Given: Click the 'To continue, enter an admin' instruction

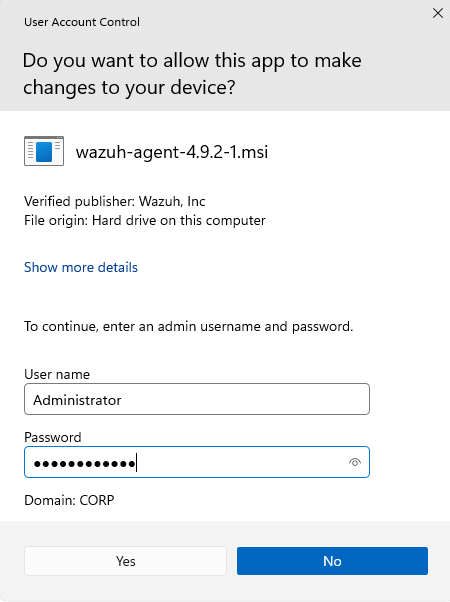Looking at the screenshot, I should click(188, 326).
